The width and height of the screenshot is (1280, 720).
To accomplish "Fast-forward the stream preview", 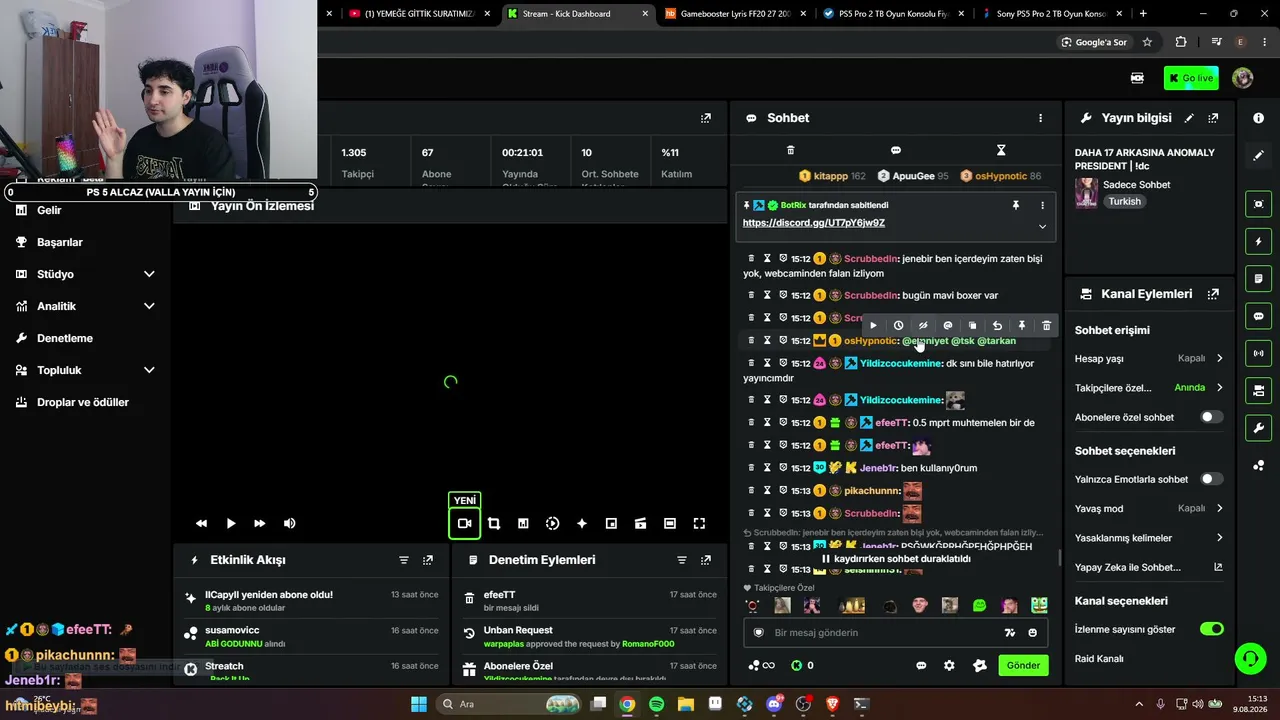I will coord(260,523).
